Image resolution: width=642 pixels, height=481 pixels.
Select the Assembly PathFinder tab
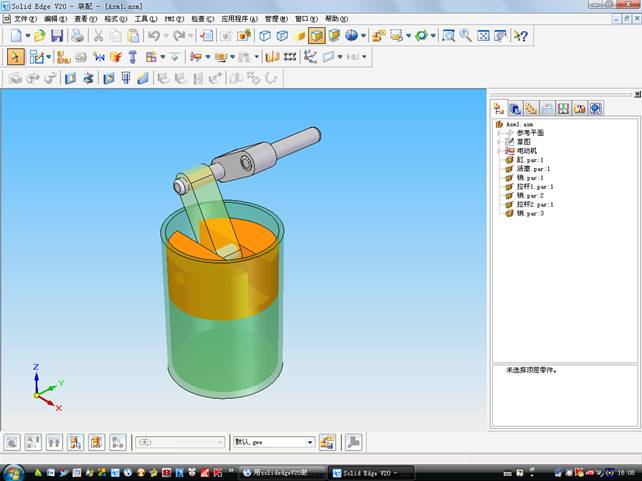pyautogui.click(x=499, y=108)
